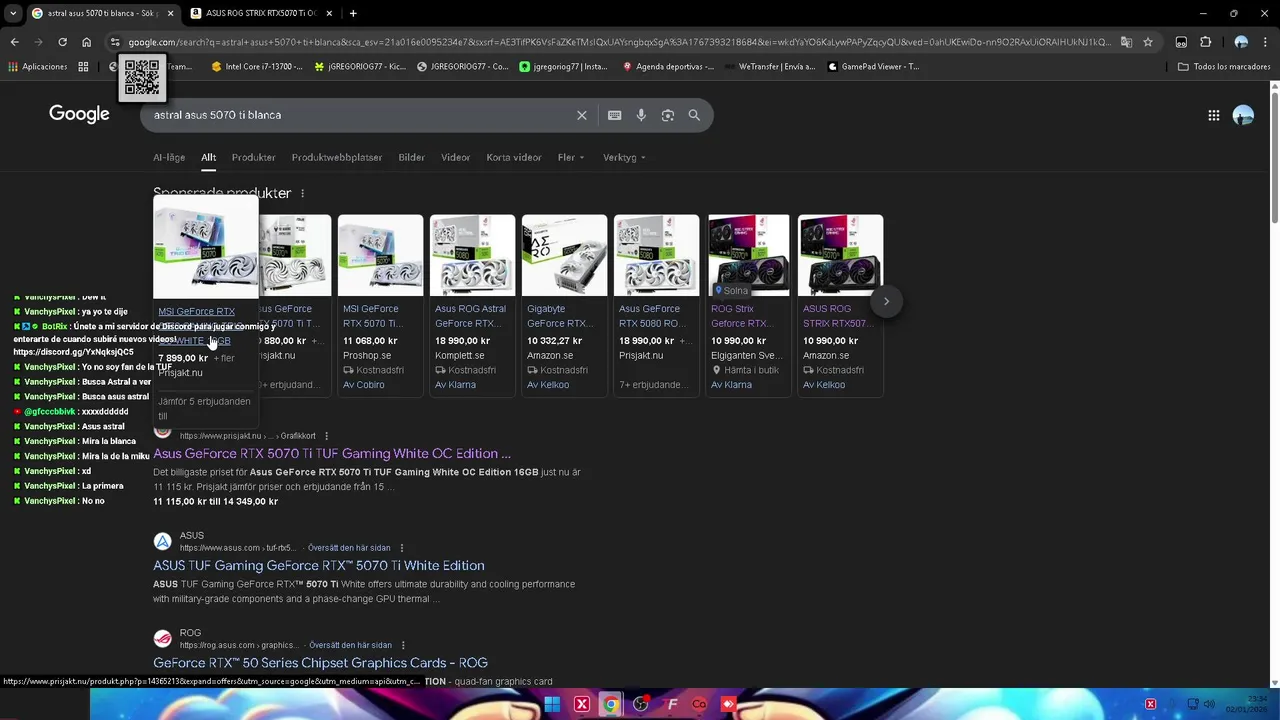Screen dimensions: 1280x720
Task: Open more options for prisjakt.nu result
Action: pyautogui.click(x=327, y=436)
